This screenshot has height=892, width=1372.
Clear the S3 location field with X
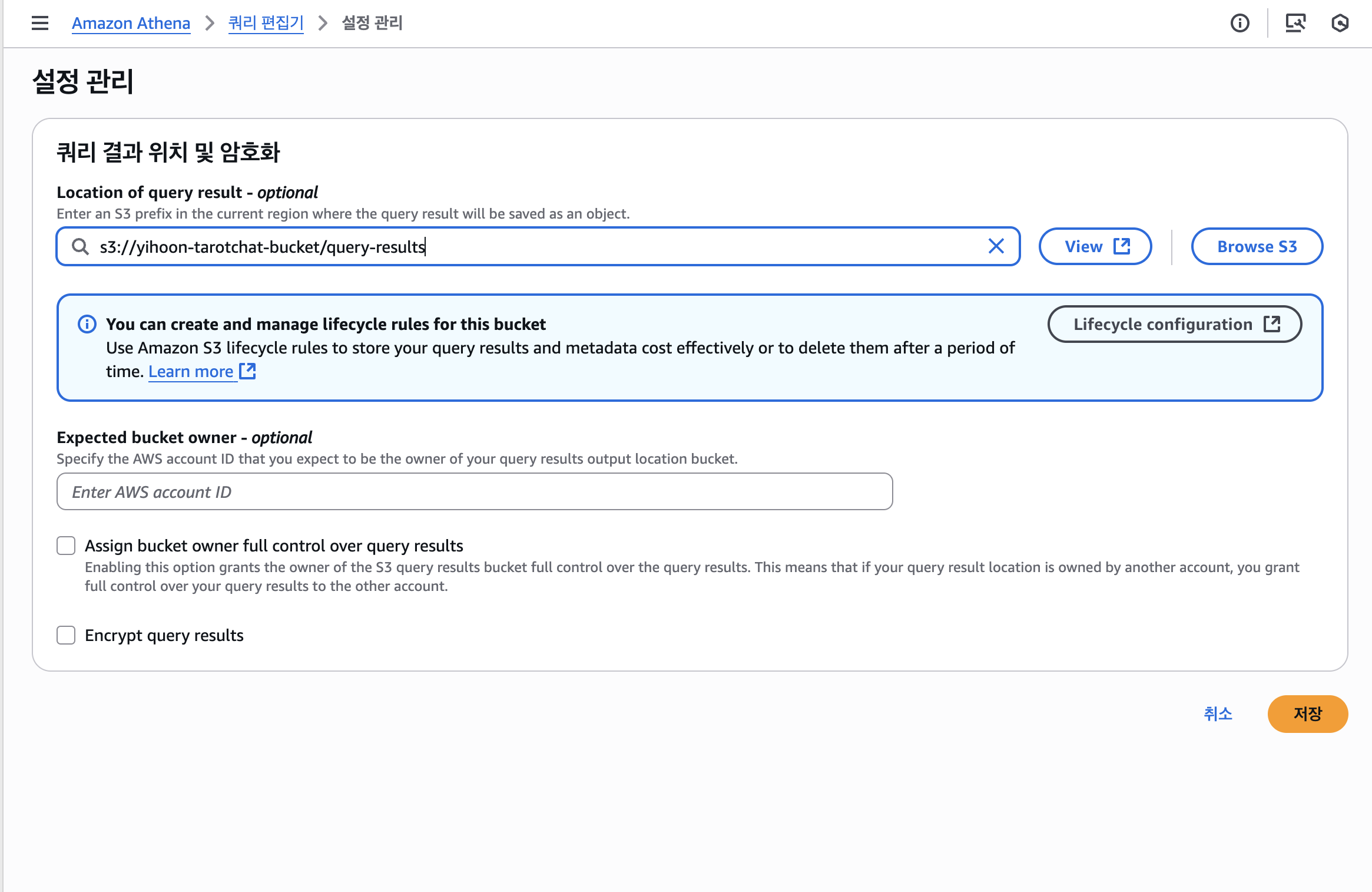coord(996,246)
